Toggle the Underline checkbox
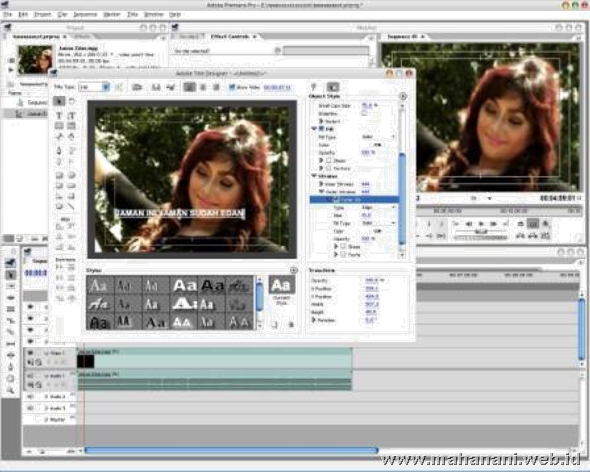Image resolution: width=590 pixels, height=472 pixels. (364, 113)
